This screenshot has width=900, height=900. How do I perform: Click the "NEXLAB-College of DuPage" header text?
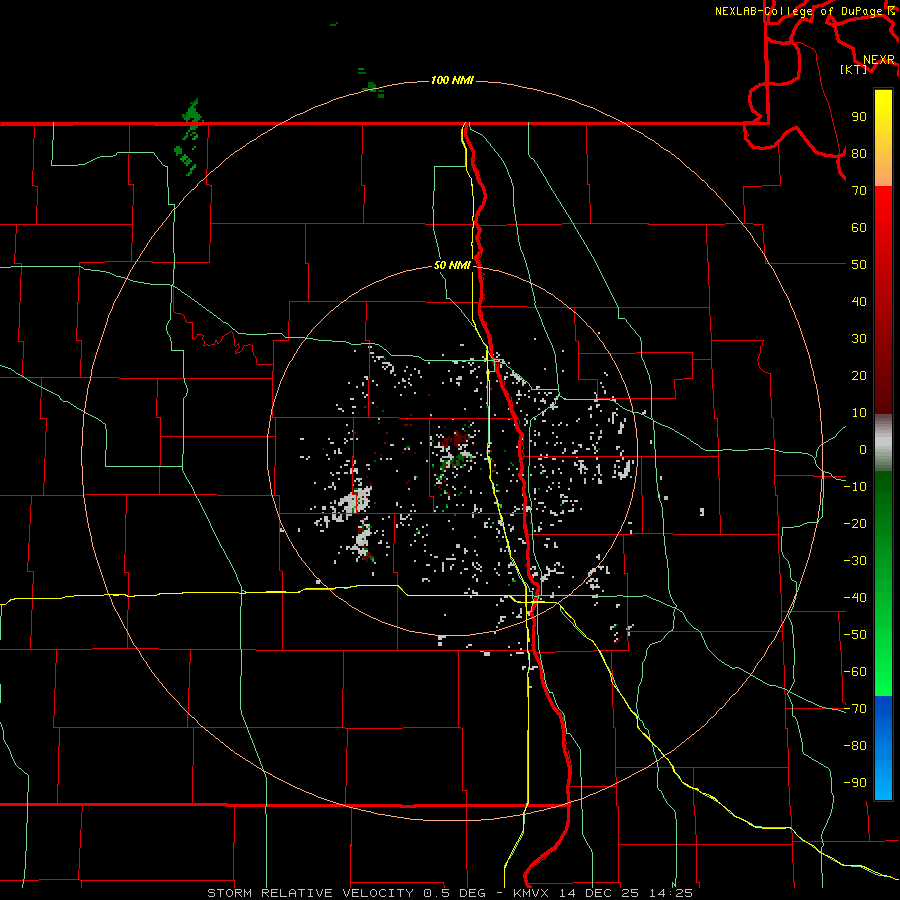(800, 11)
